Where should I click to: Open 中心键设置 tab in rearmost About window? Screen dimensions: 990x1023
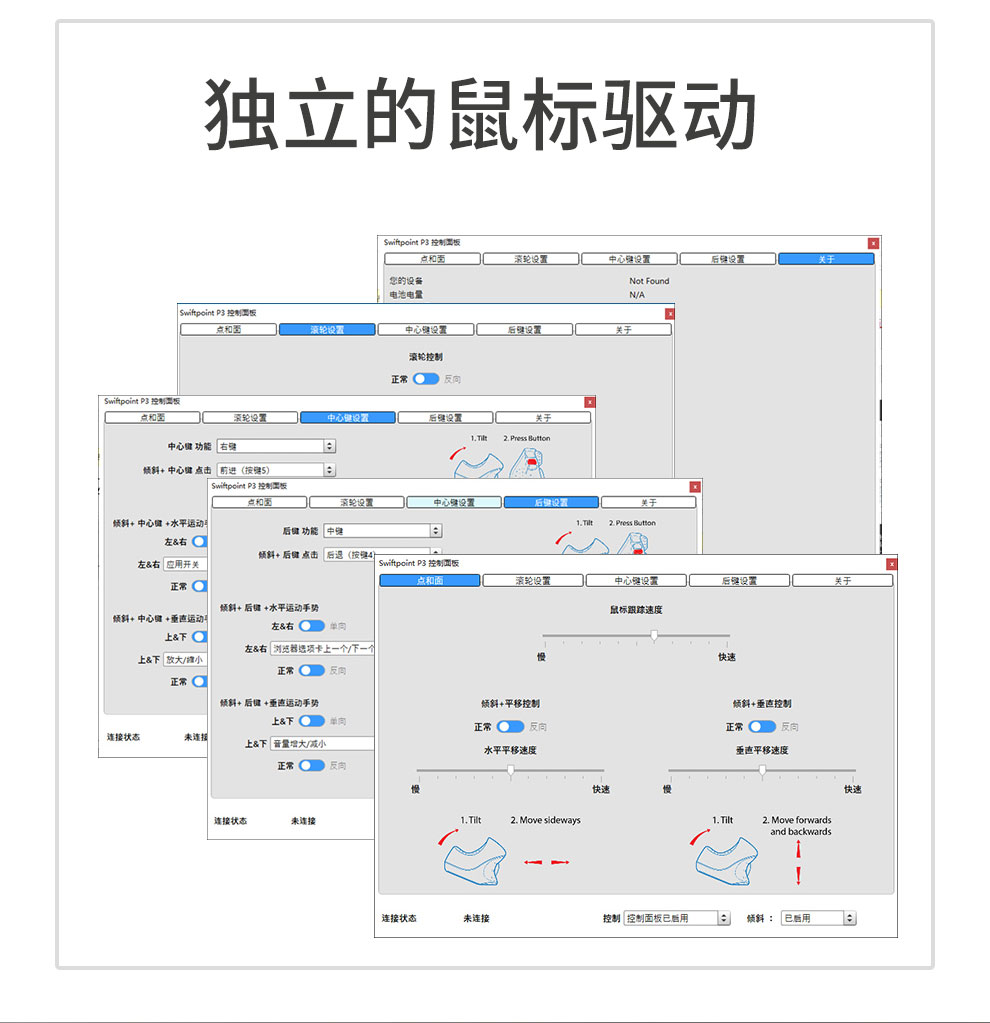pos(630,259)
